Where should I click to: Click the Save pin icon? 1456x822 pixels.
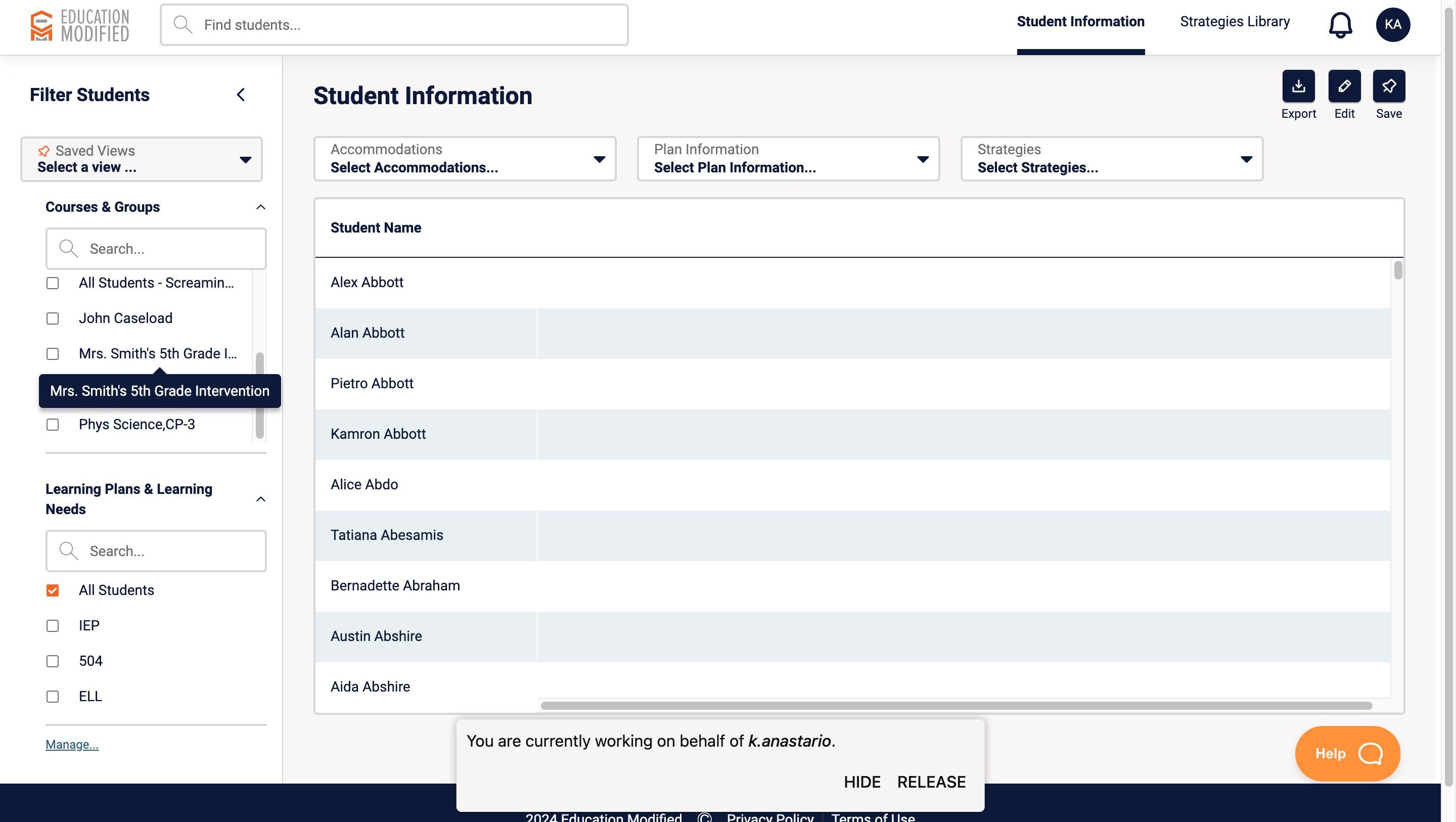1389,86
